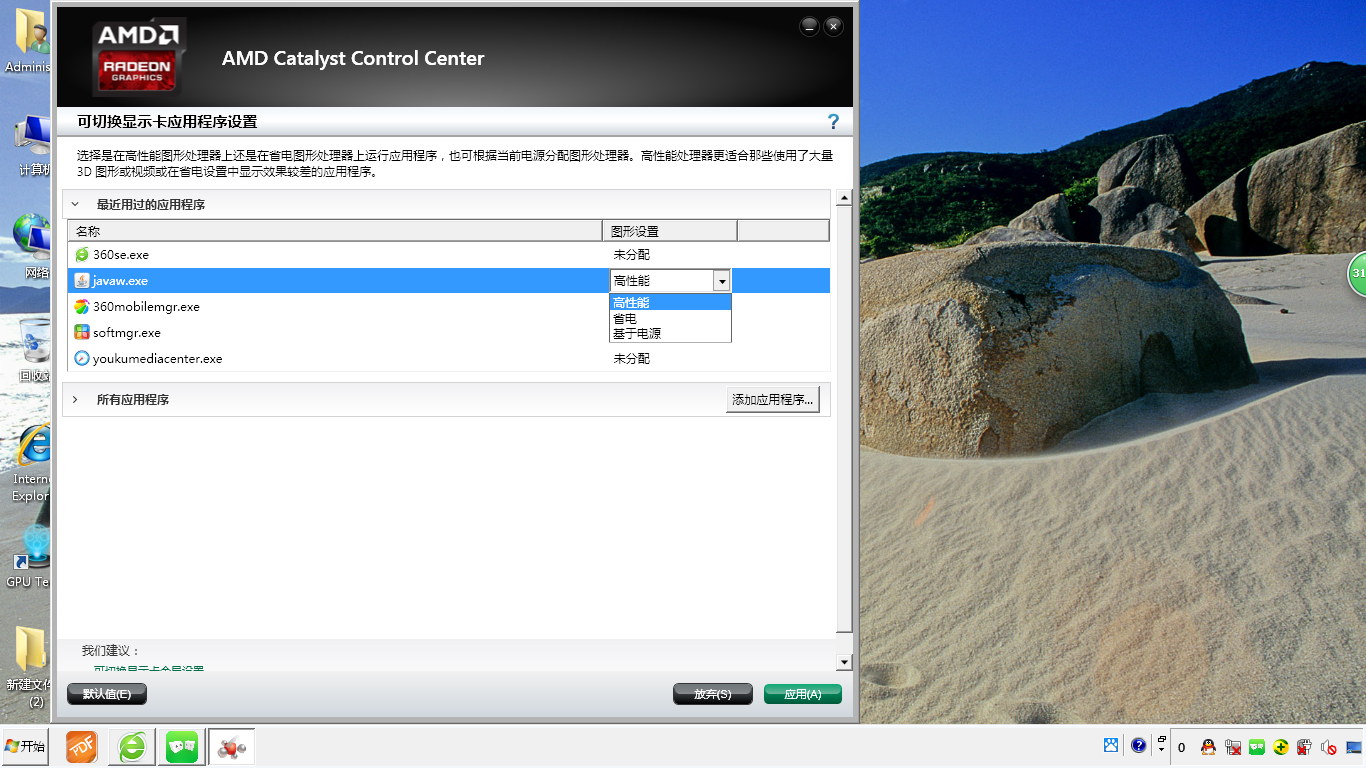Click the 360se.exe browser icon in the list

82,255
